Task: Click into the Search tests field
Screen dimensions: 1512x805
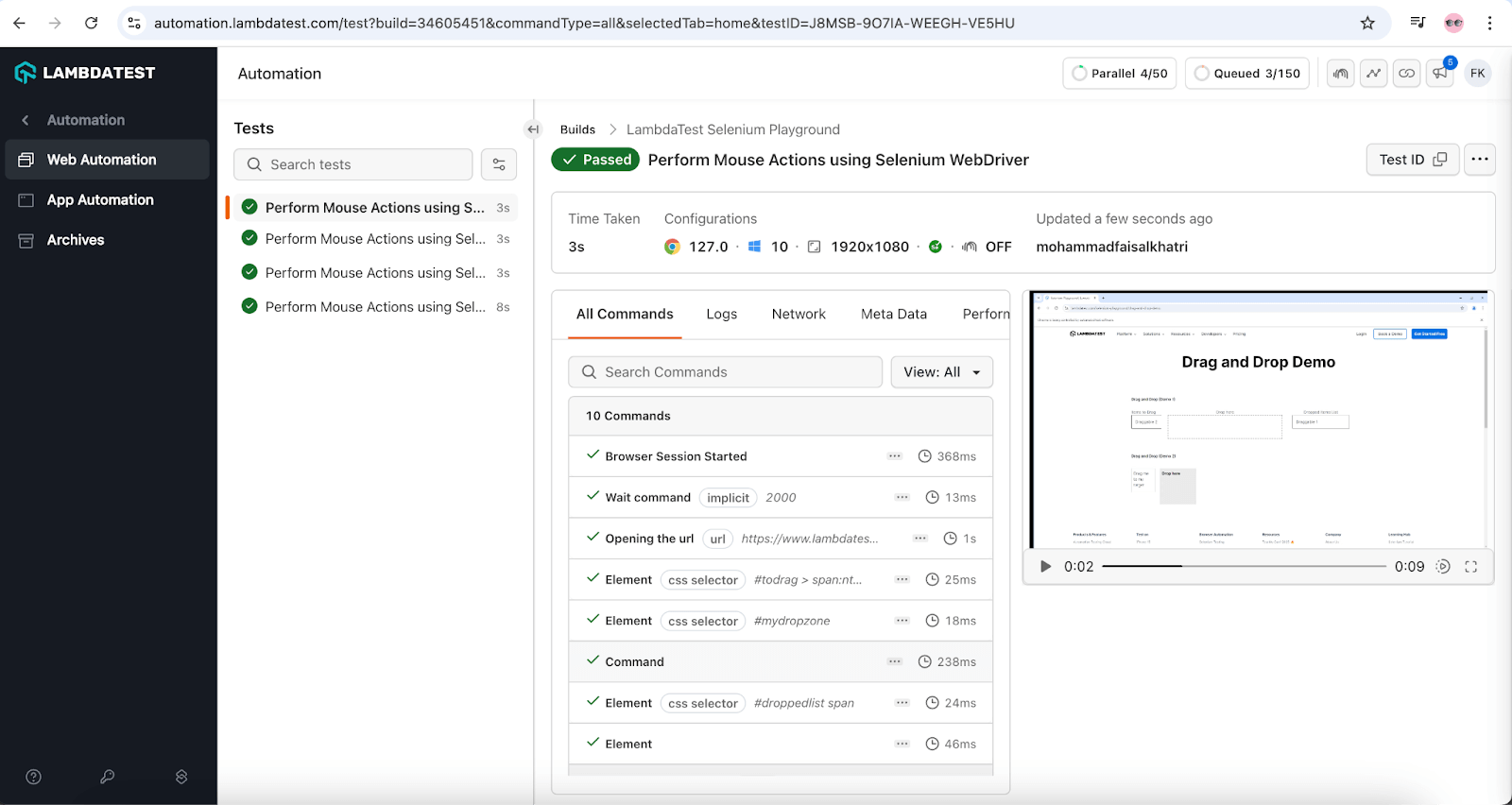Action: pyautogui.click(x=352, y=164)
